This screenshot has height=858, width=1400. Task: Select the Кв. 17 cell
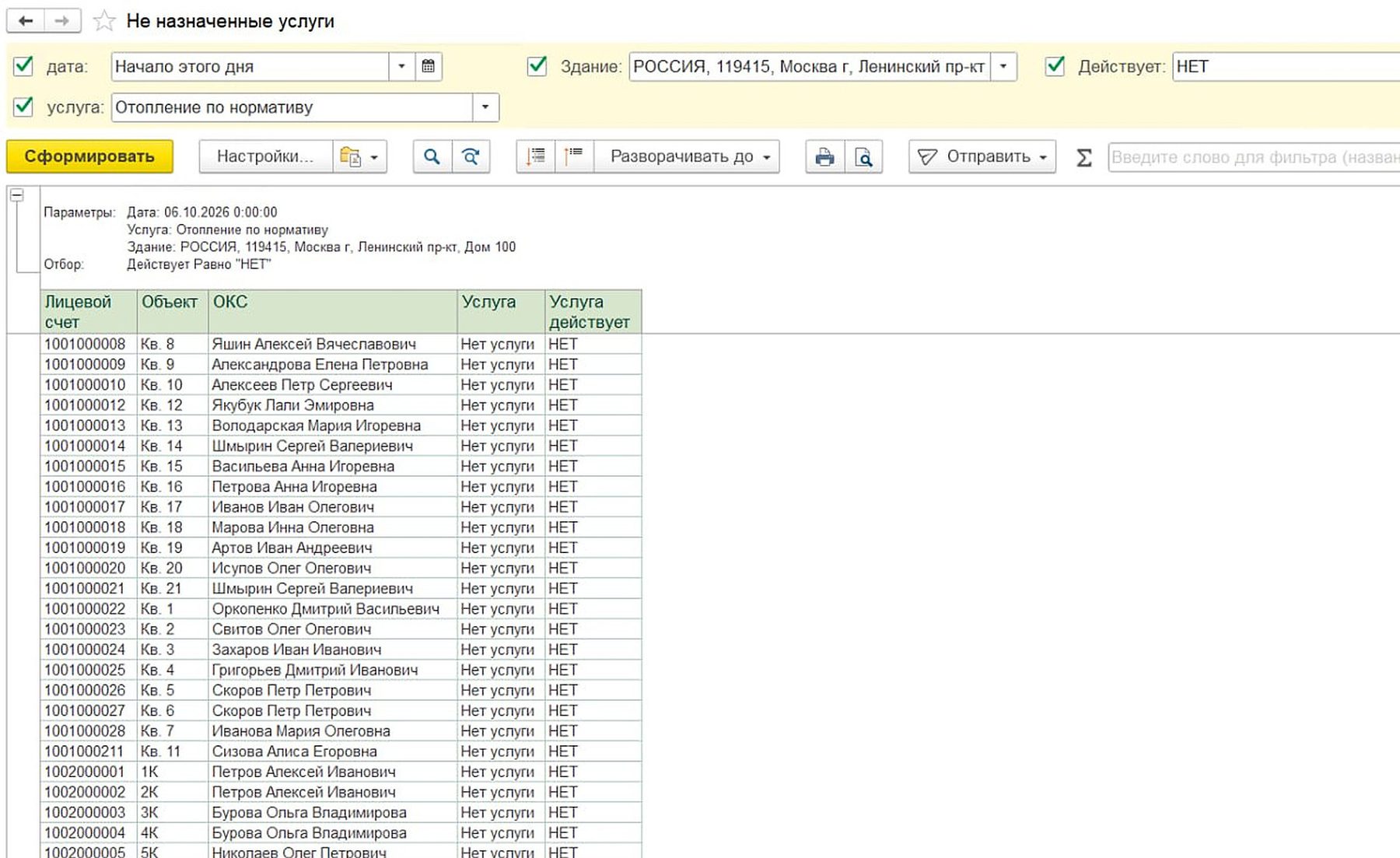(x=173, y=507)
